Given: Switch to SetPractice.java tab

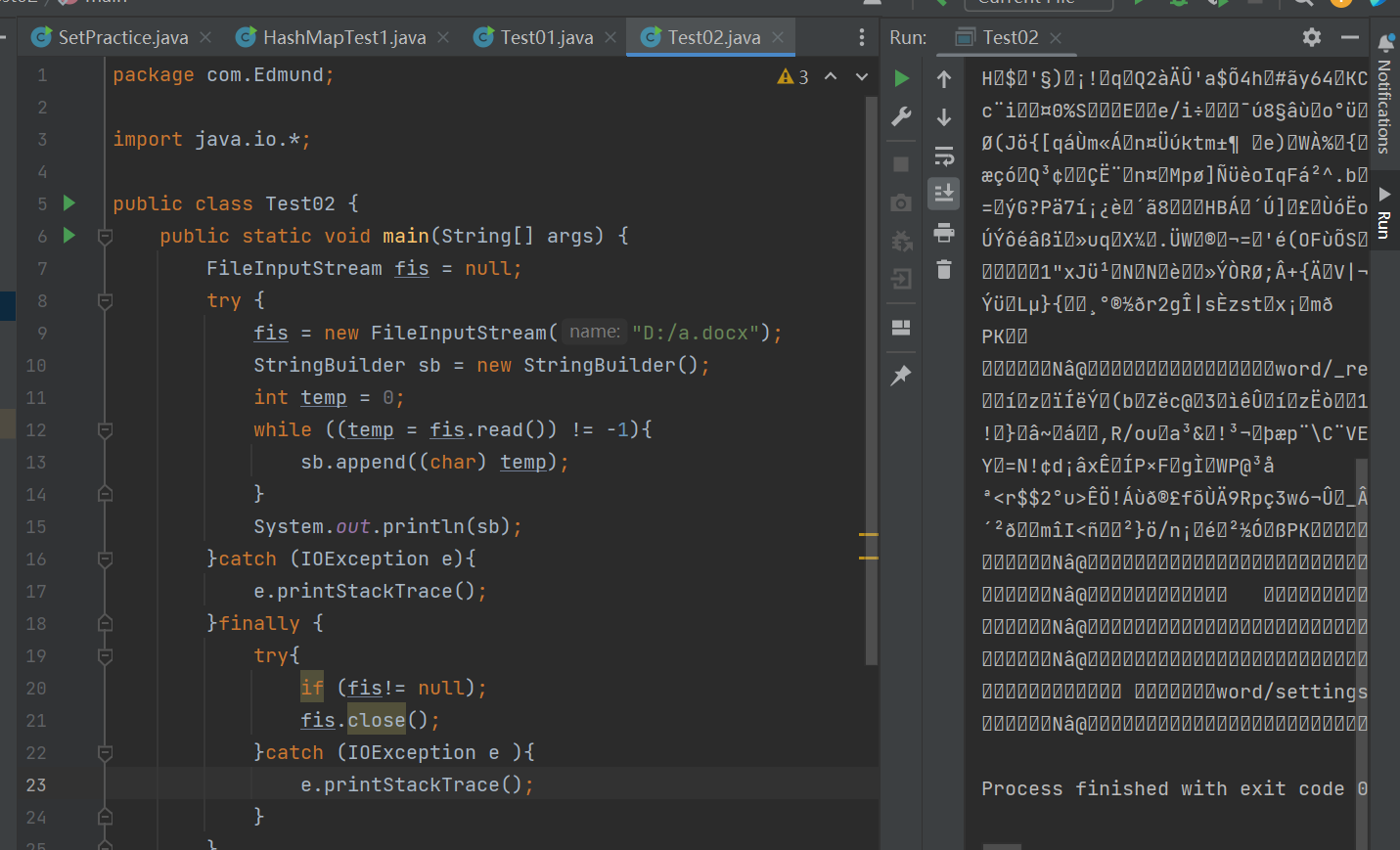Looking at the screenshot, I should (122, 37).
